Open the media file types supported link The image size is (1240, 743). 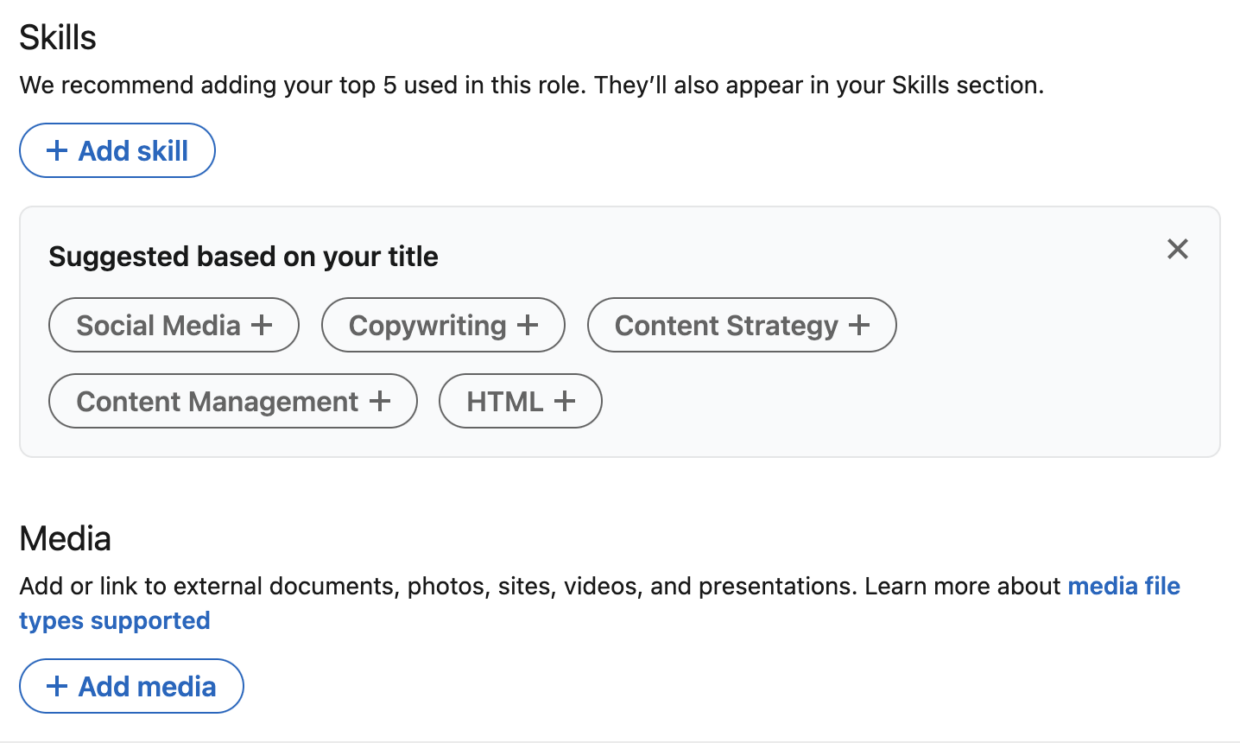click(1124, 586)
